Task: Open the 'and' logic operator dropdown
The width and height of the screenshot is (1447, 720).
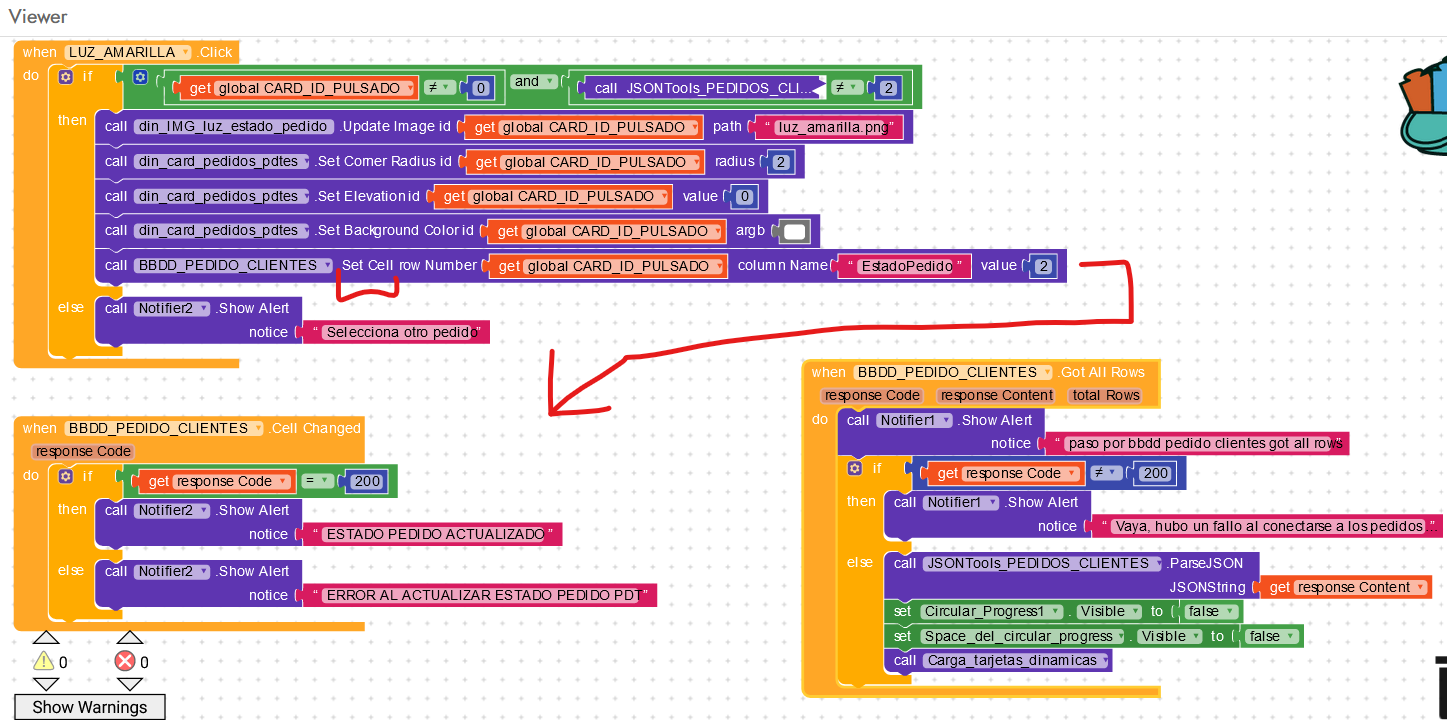Action: coord(550,82)
